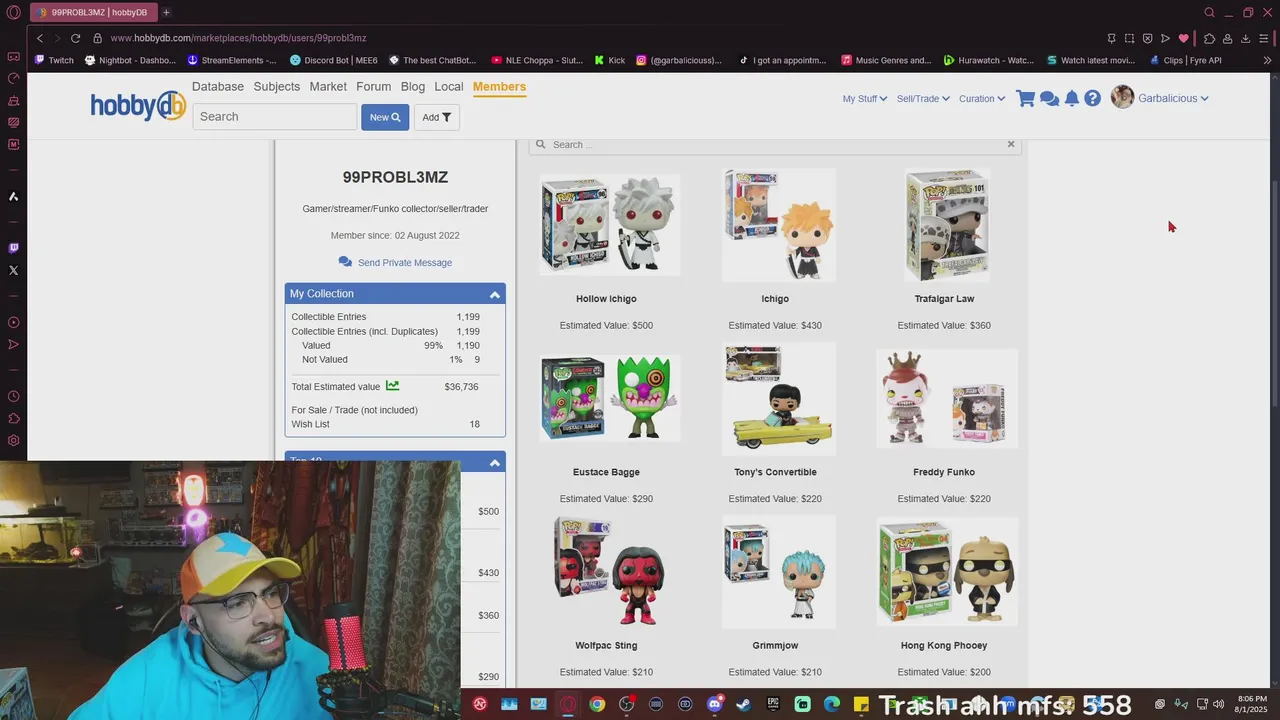Open Opera sidebar settings gear icon
The width and height of the screenshot is (1280, 720).
13,440
